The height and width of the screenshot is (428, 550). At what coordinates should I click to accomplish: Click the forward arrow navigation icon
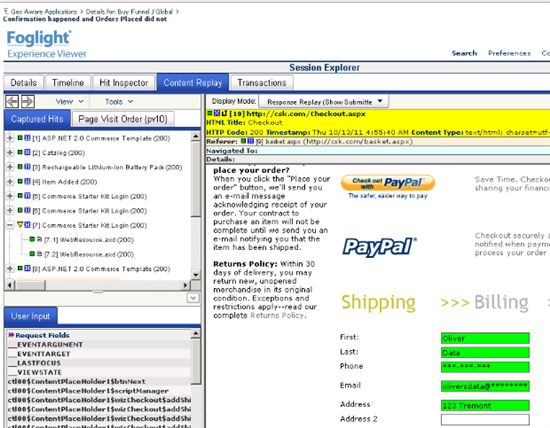pyautogui.click(x=28, y=102)
